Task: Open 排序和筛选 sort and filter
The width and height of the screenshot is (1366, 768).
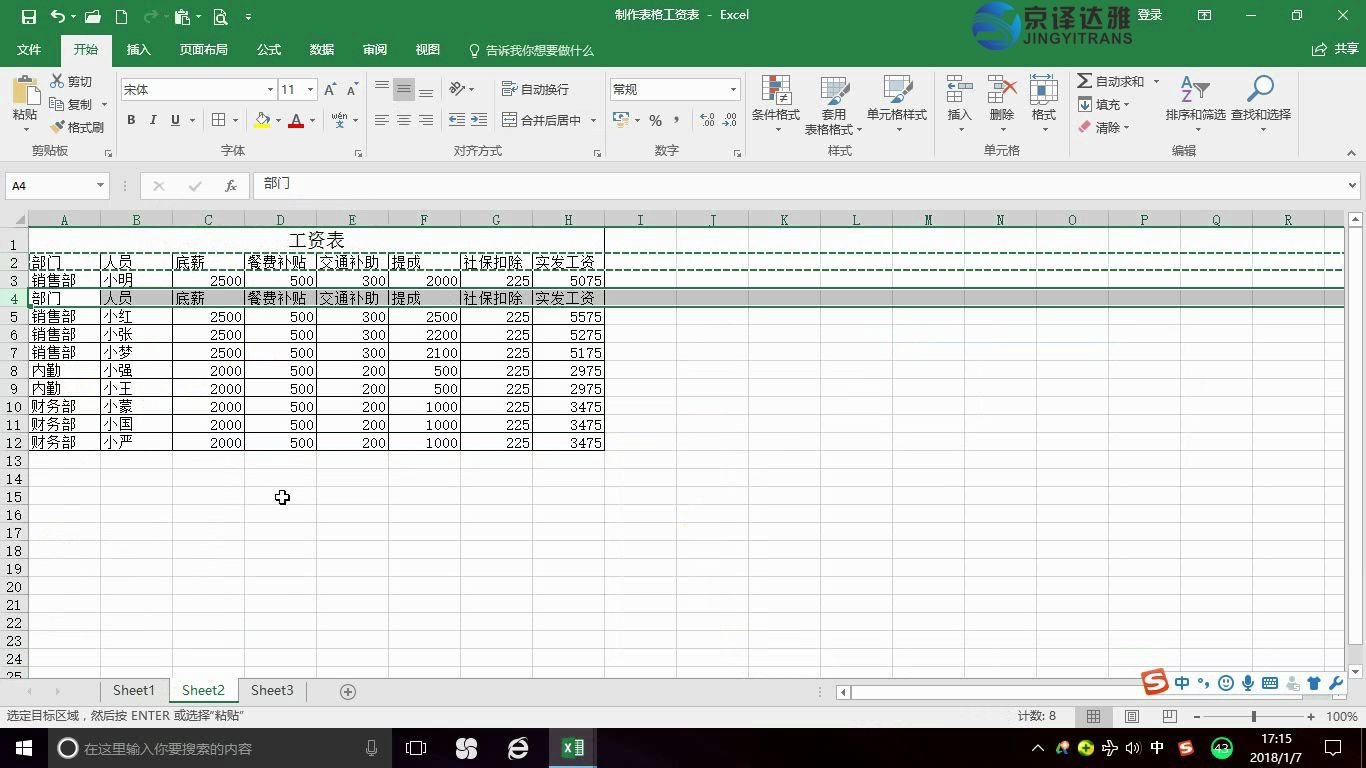Action: [1195, 104]
